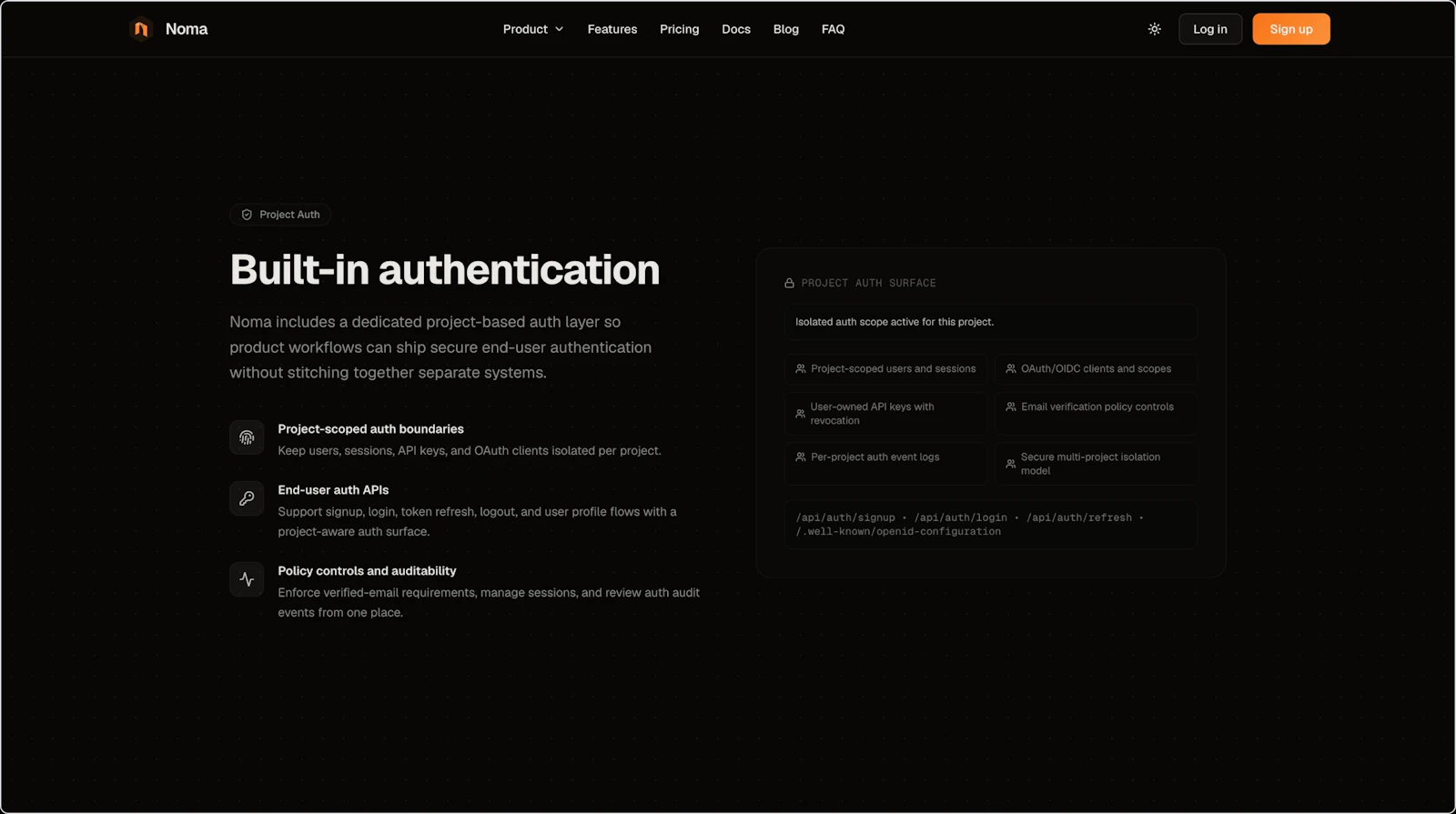
Task: Click the users icon on User-owned API keys chip
Action: tap(801, 414)
